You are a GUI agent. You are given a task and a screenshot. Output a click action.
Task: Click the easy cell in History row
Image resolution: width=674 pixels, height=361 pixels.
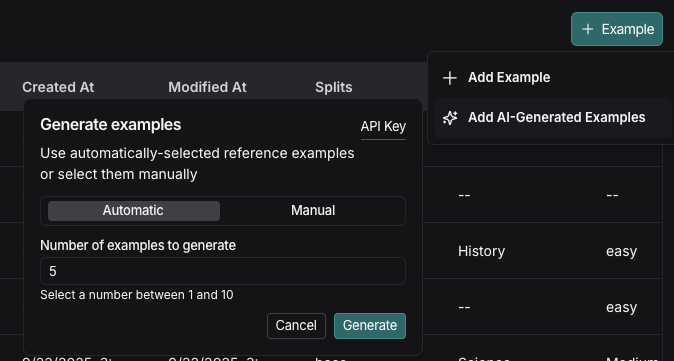pos(621,251)
